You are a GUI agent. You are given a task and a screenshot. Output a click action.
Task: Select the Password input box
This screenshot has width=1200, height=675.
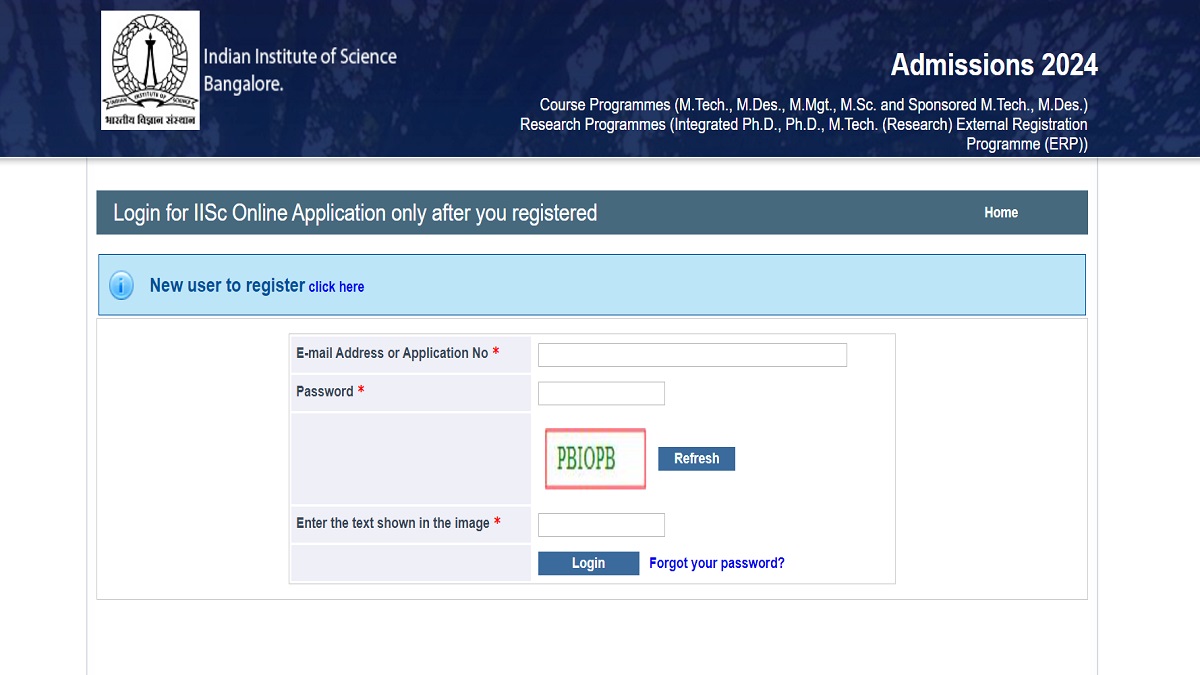click(601, 393)
